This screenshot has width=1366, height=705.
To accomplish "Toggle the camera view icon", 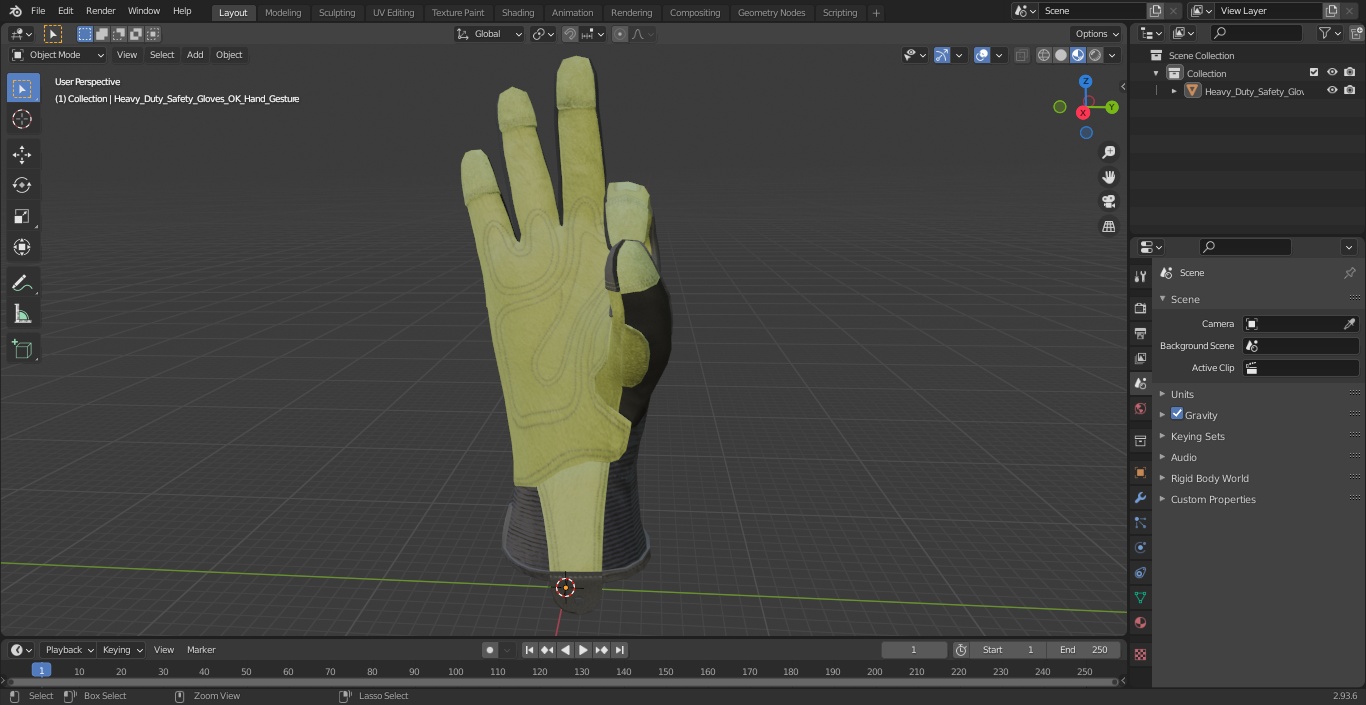I will [x=1108, y=202].
